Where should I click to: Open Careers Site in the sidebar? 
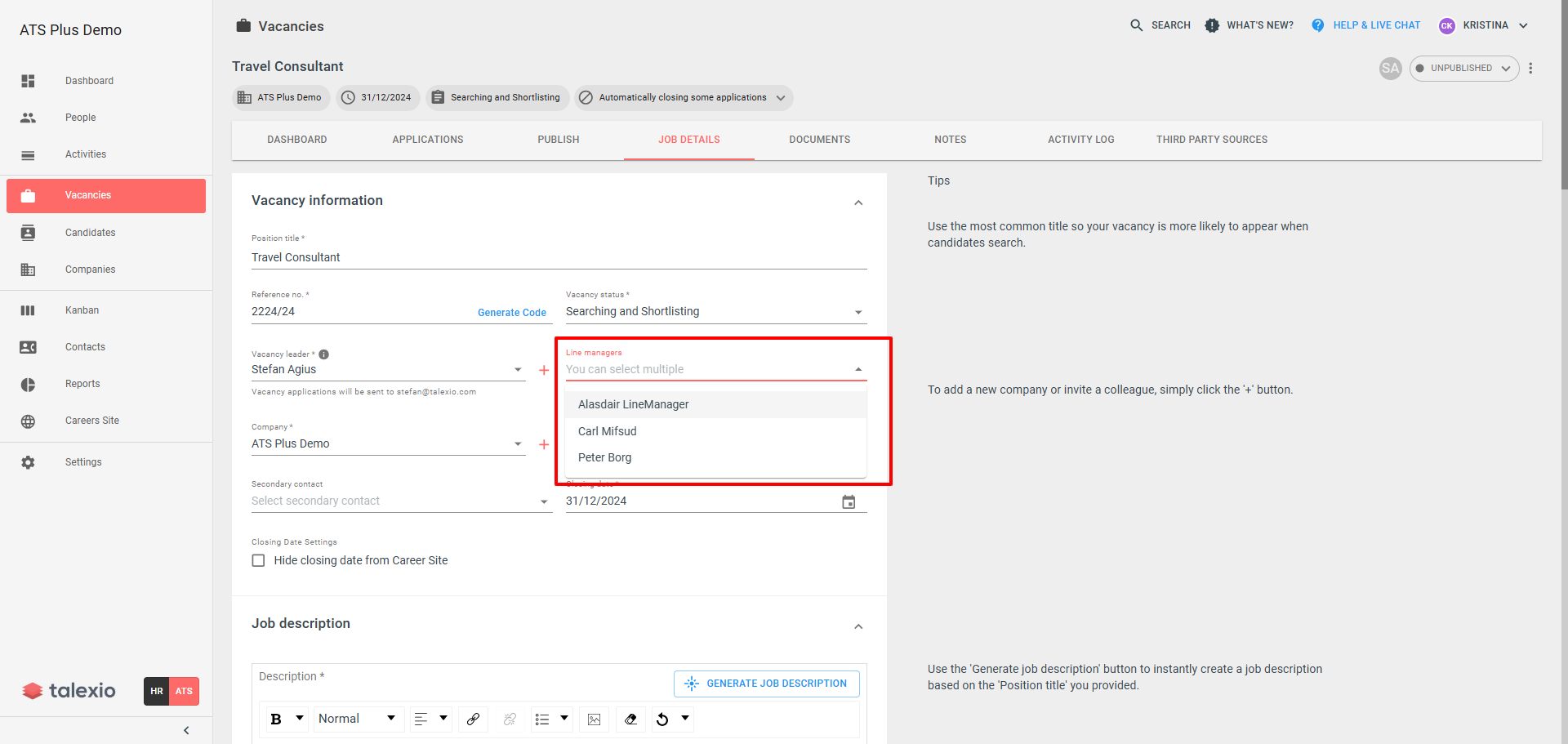click(x=106, y=421)
